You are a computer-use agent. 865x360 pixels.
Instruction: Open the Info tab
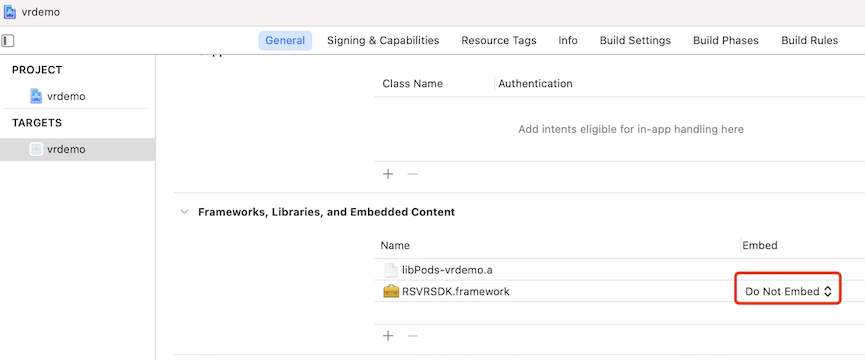click(568, 40)
